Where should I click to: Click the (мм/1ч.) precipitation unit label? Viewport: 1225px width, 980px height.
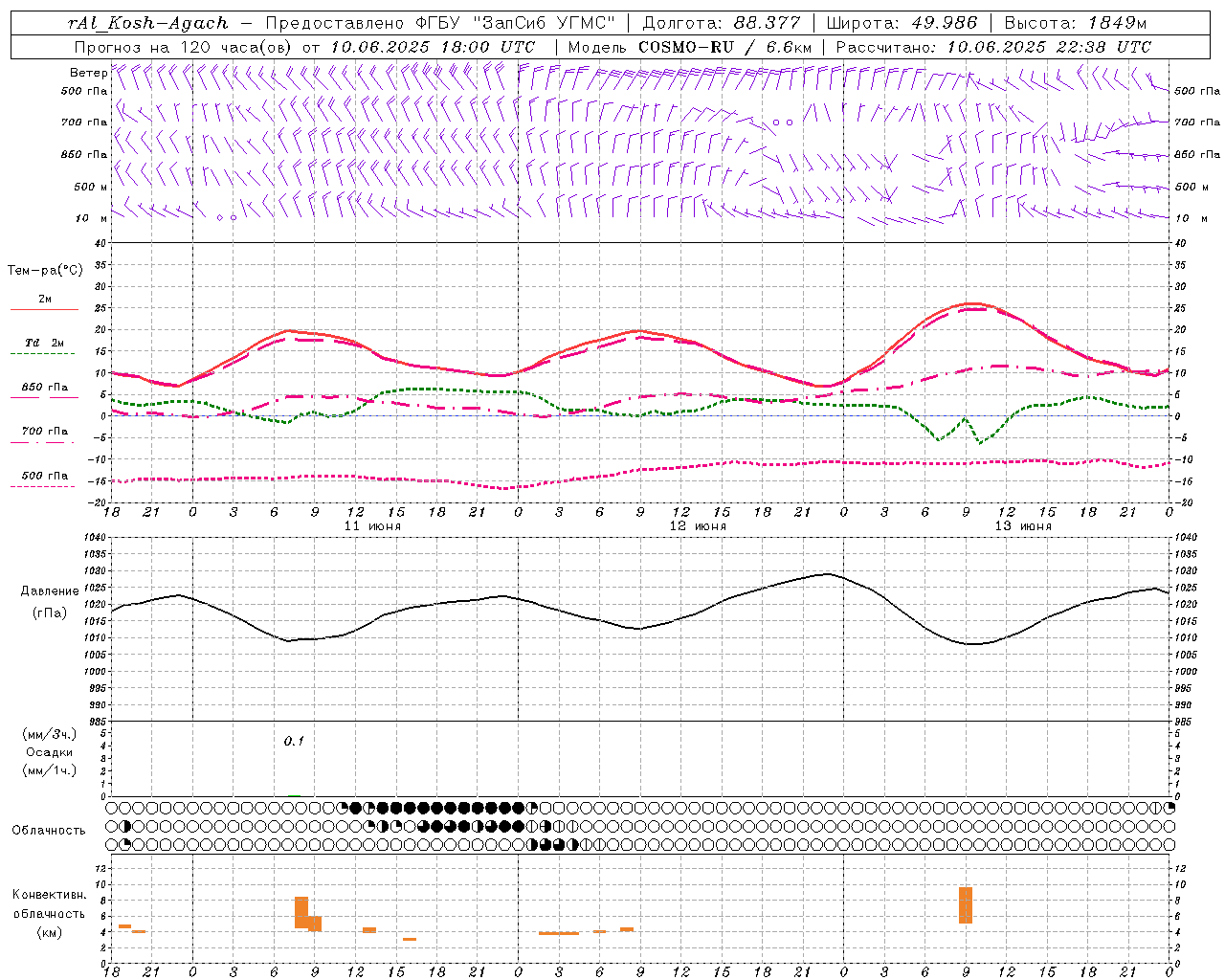tap(50, 770)
